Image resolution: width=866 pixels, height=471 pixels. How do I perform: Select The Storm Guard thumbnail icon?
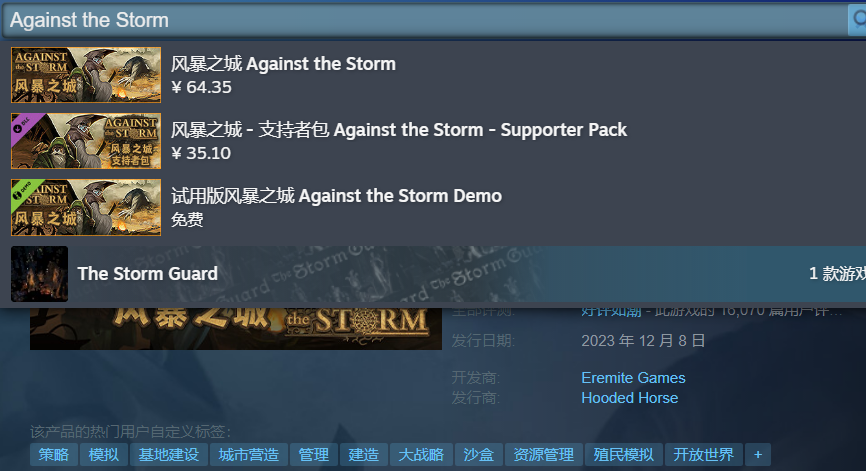39,274
